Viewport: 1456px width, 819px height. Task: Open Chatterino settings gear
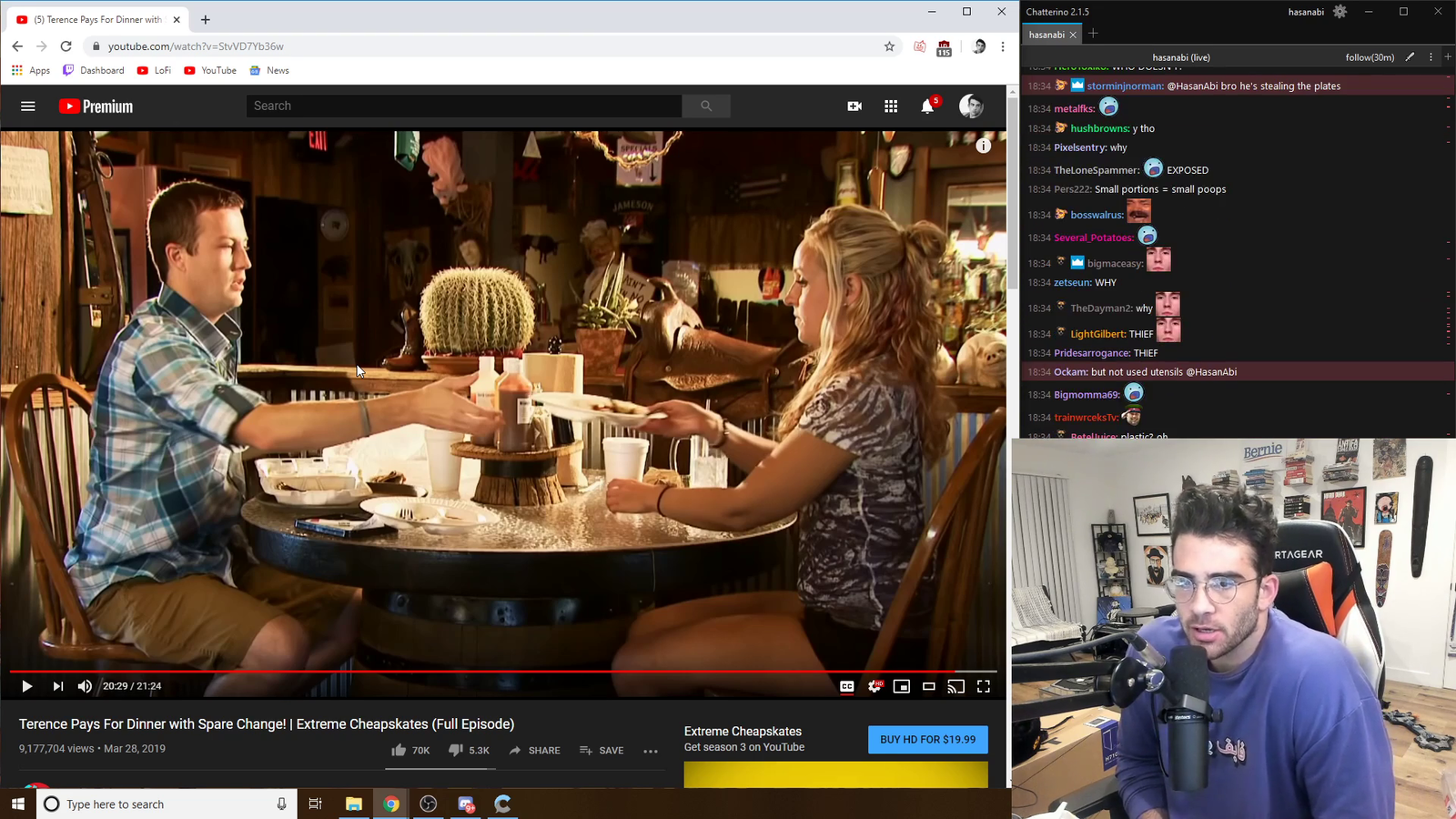pos(1340,12)
